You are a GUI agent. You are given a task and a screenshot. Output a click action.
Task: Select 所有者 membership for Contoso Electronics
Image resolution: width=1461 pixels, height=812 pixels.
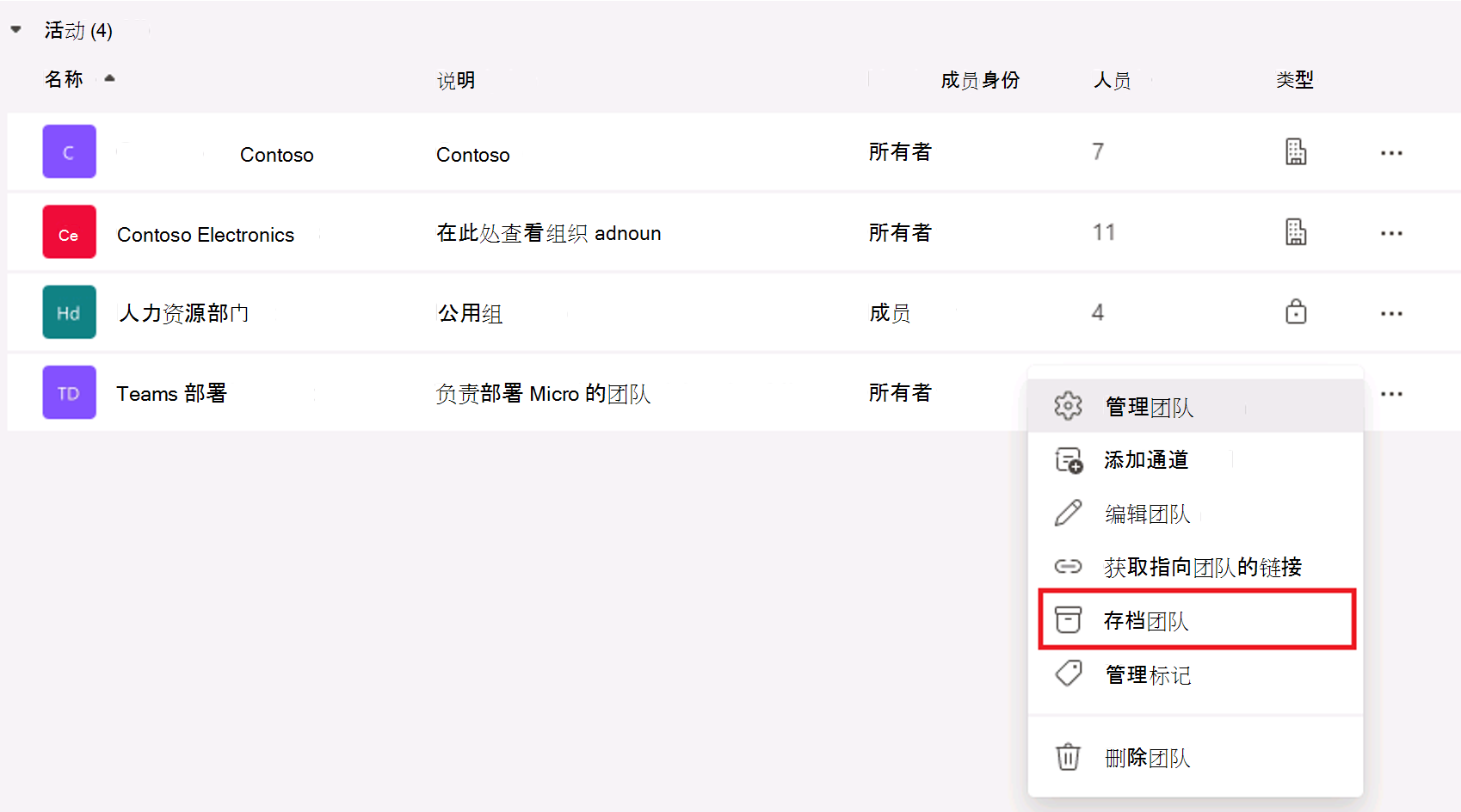coord(900,233)
